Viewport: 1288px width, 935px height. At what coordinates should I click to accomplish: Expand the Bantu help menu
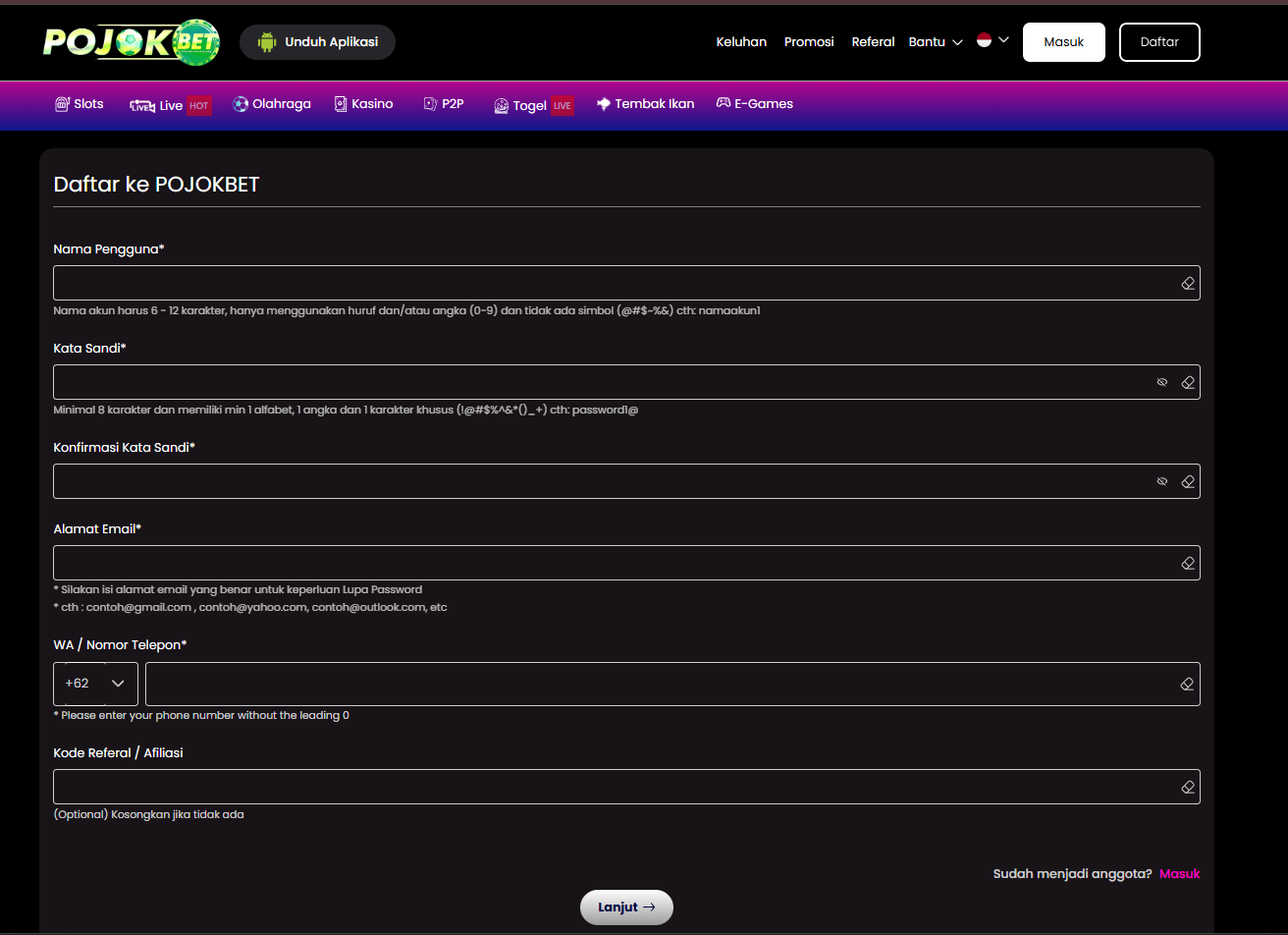[x=935, y=42]
